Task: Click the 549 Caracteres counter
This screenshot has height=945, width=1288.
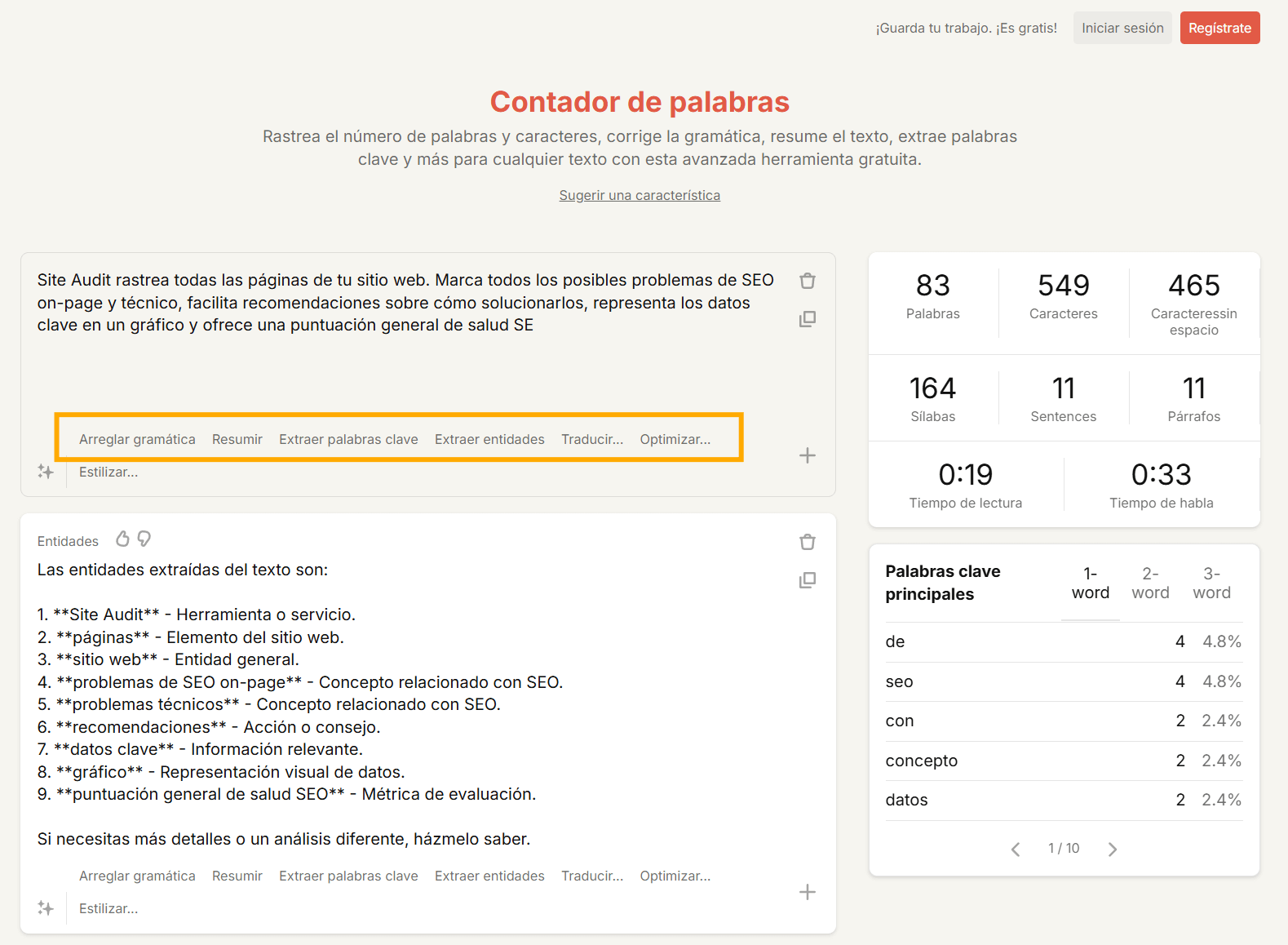Action: 1064,295
